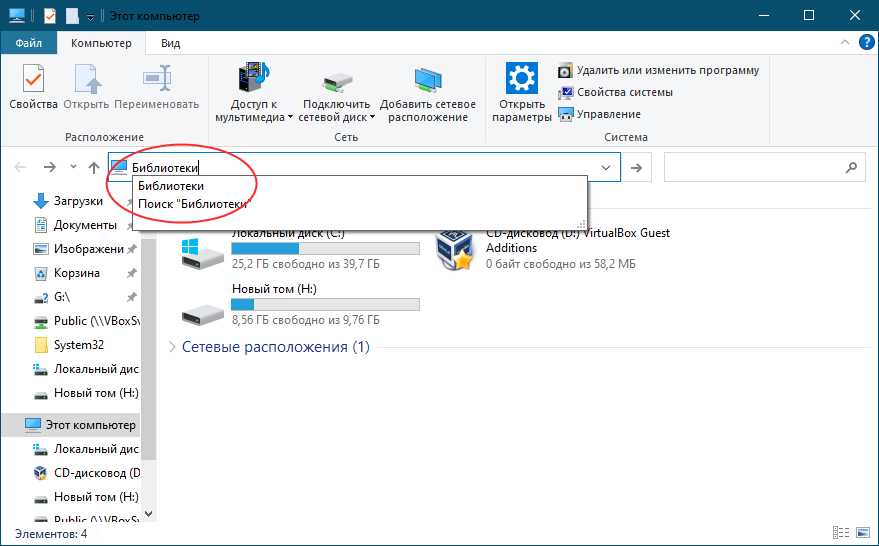Click the new folder icon in title bar
The height and width of the screenshot is (546, 879).
(x=72, y=16)
